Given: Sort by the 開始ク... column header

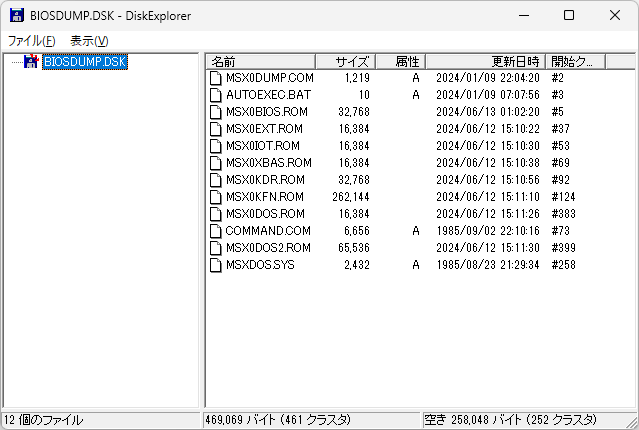Looking at the screenshot, I should click(x=576, y=62).
